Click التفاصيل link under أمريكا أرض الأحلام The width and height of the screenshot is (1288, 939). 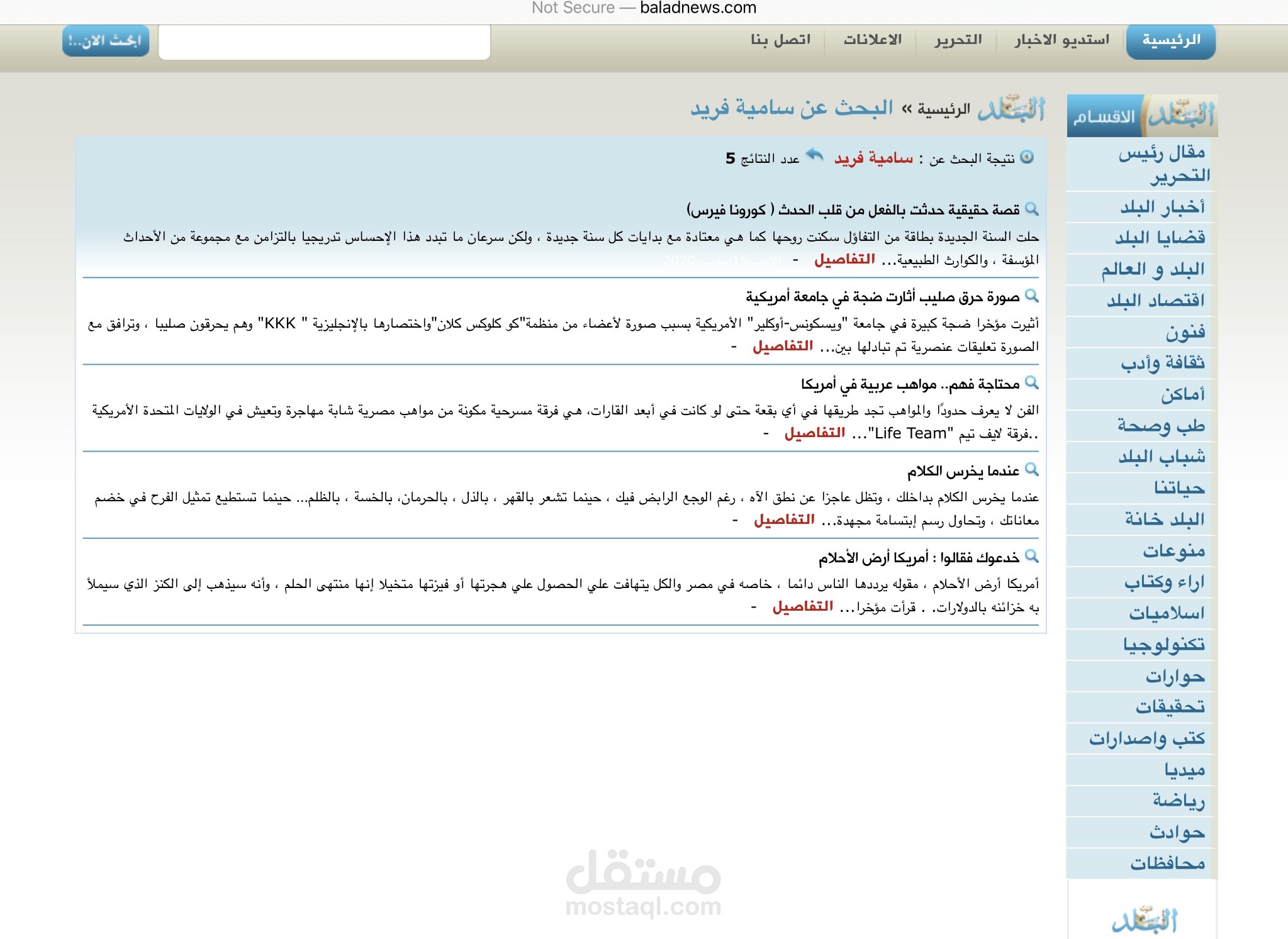click(x=803, y=606)
